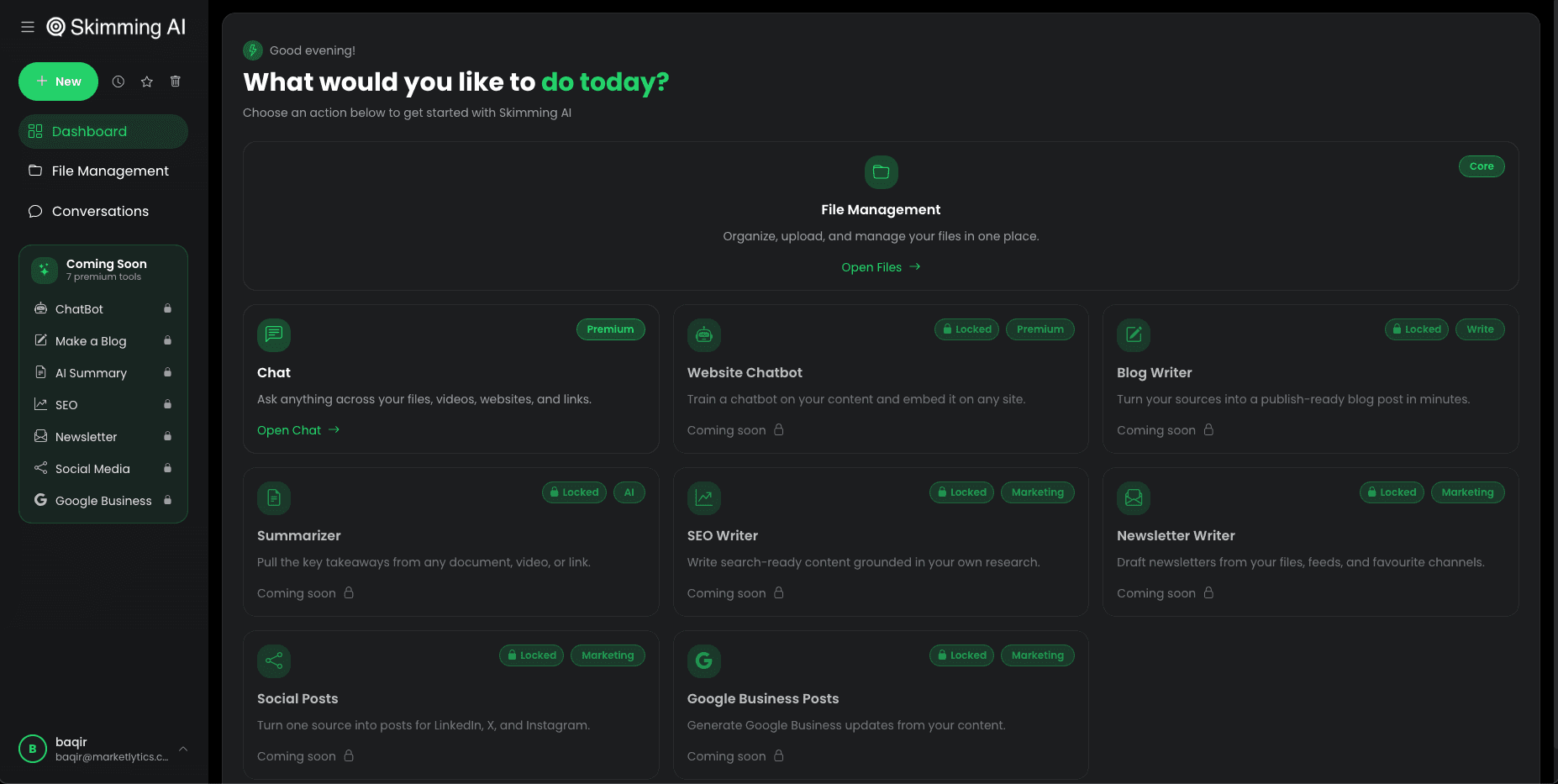This screenshot has height=784, width=1558.
Task: Select AI Summary sidebar item
Action: [103, 372]
